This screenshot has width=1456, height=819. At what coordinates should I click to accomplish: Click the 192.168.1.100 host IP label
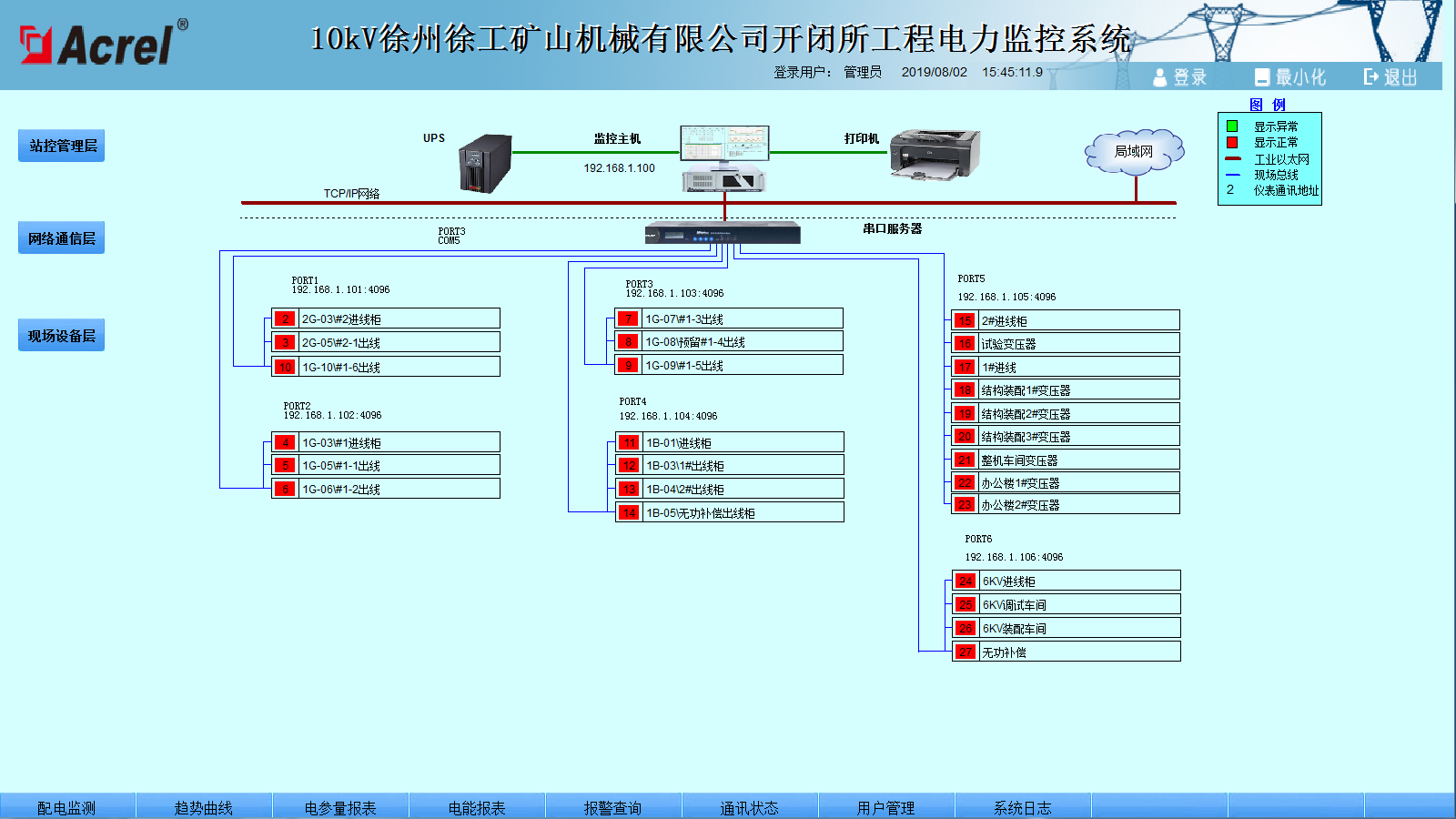tap(619, 168)
